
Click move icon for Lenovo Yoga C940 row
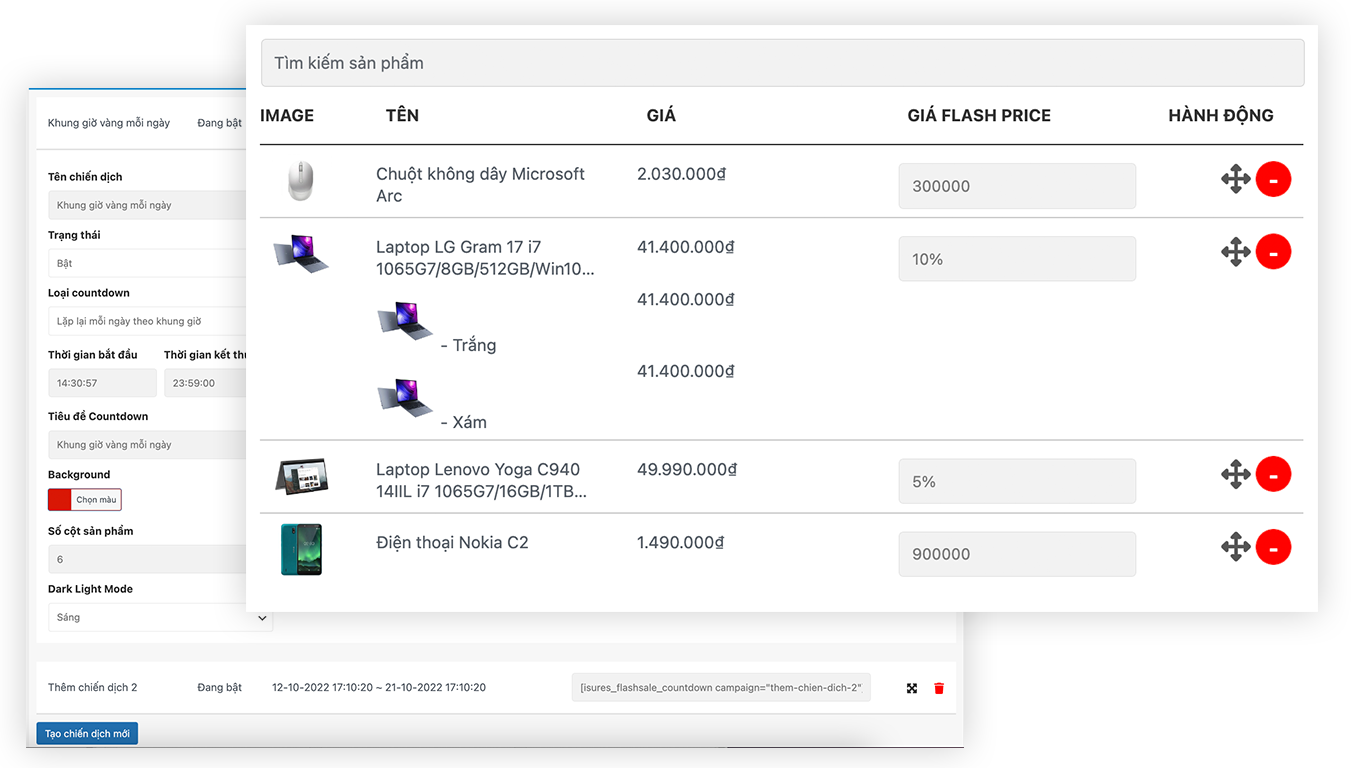pos(1236,474)
